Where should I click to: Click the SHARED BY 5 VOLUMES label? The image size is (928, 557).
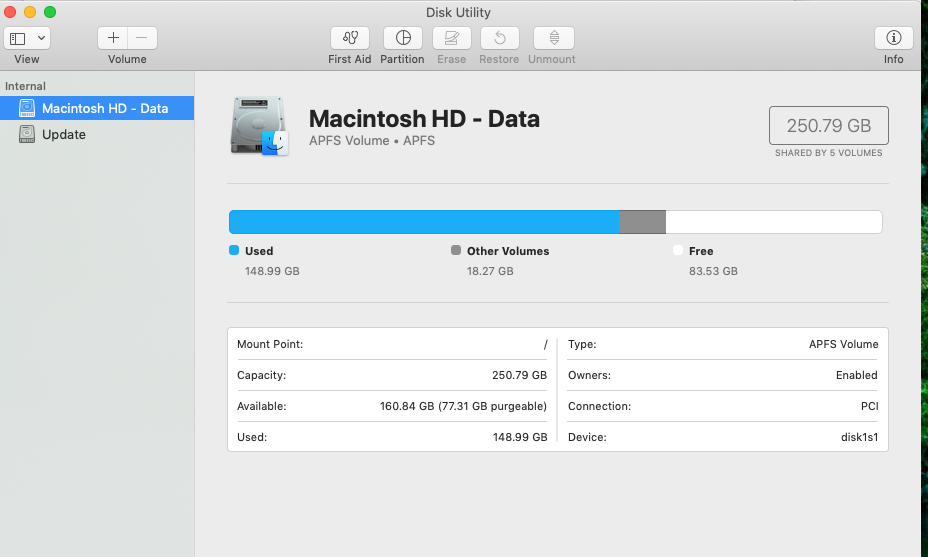coord(829,153)
